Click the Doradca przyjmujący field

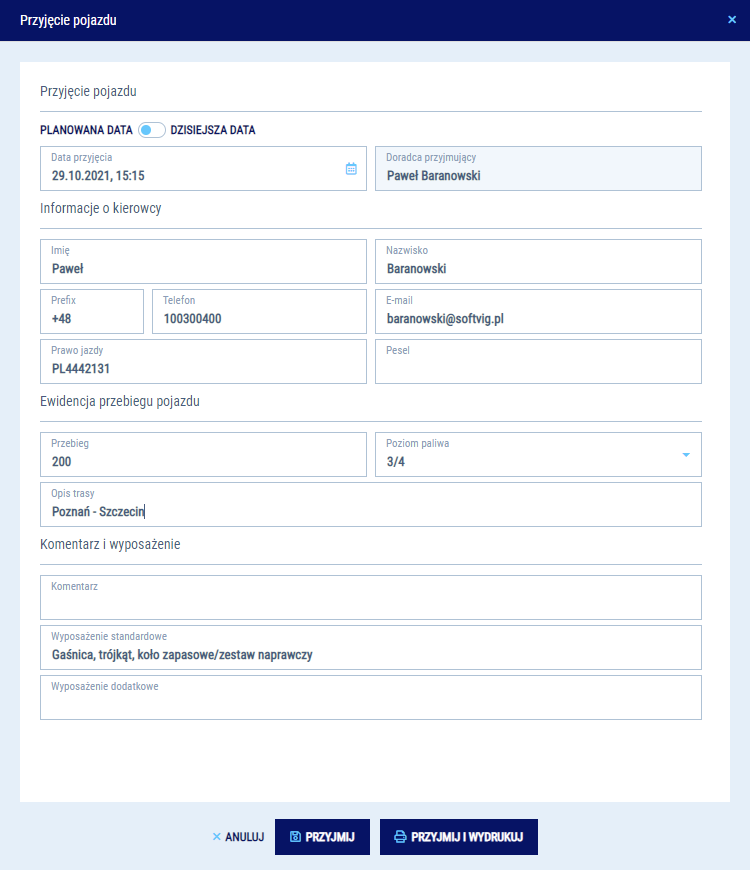click(538, 169)
